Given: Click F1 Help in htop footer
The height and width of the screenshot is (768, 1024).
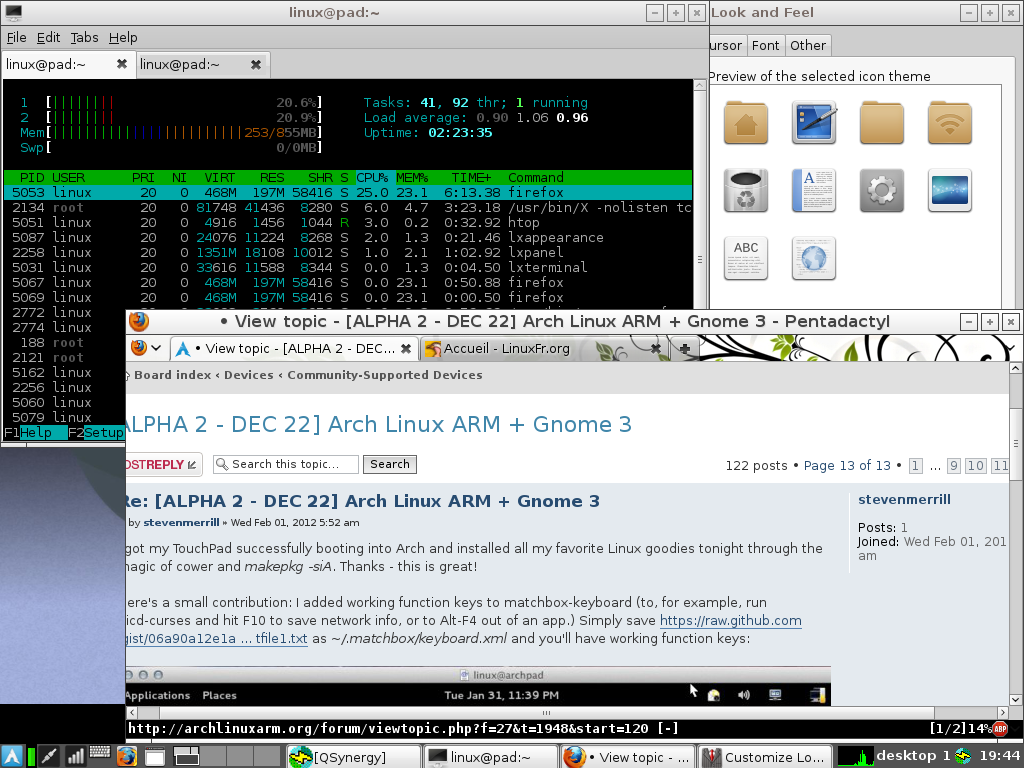Looking at the screenshot, I should click(x=35, y=432).
